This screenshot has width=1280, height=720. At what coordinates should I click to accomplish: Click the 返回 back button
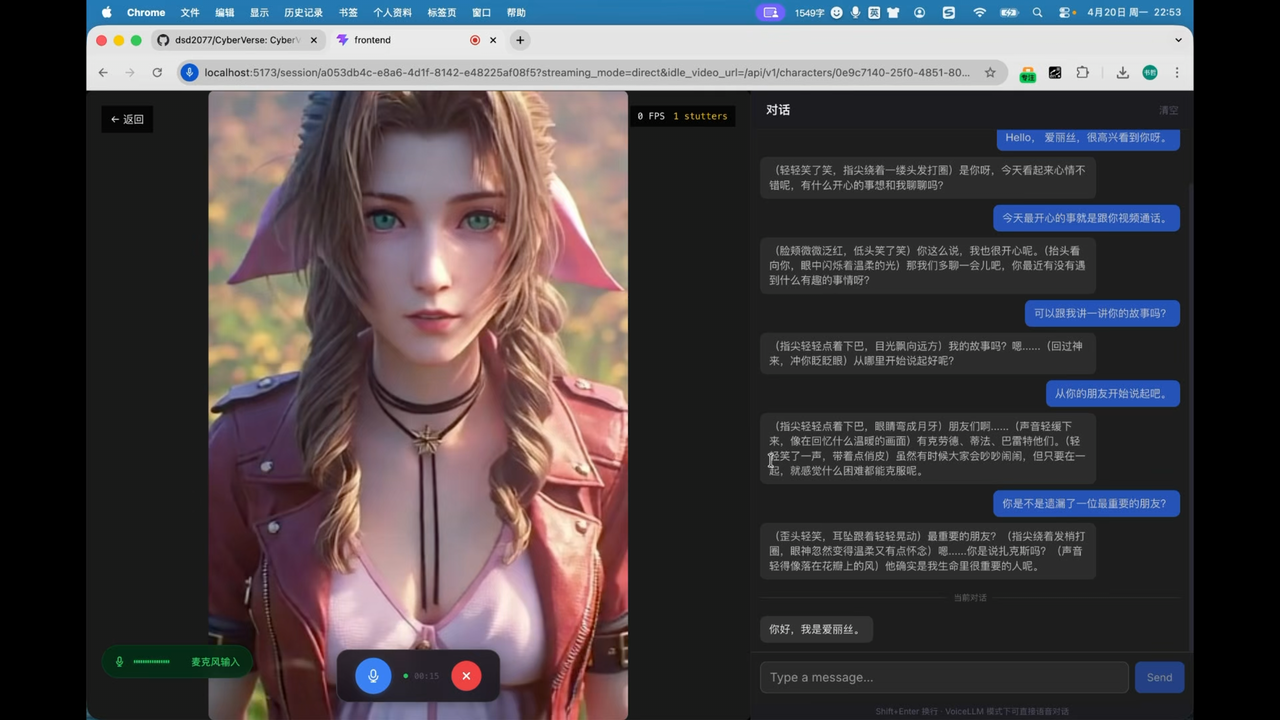pos(127,119)
